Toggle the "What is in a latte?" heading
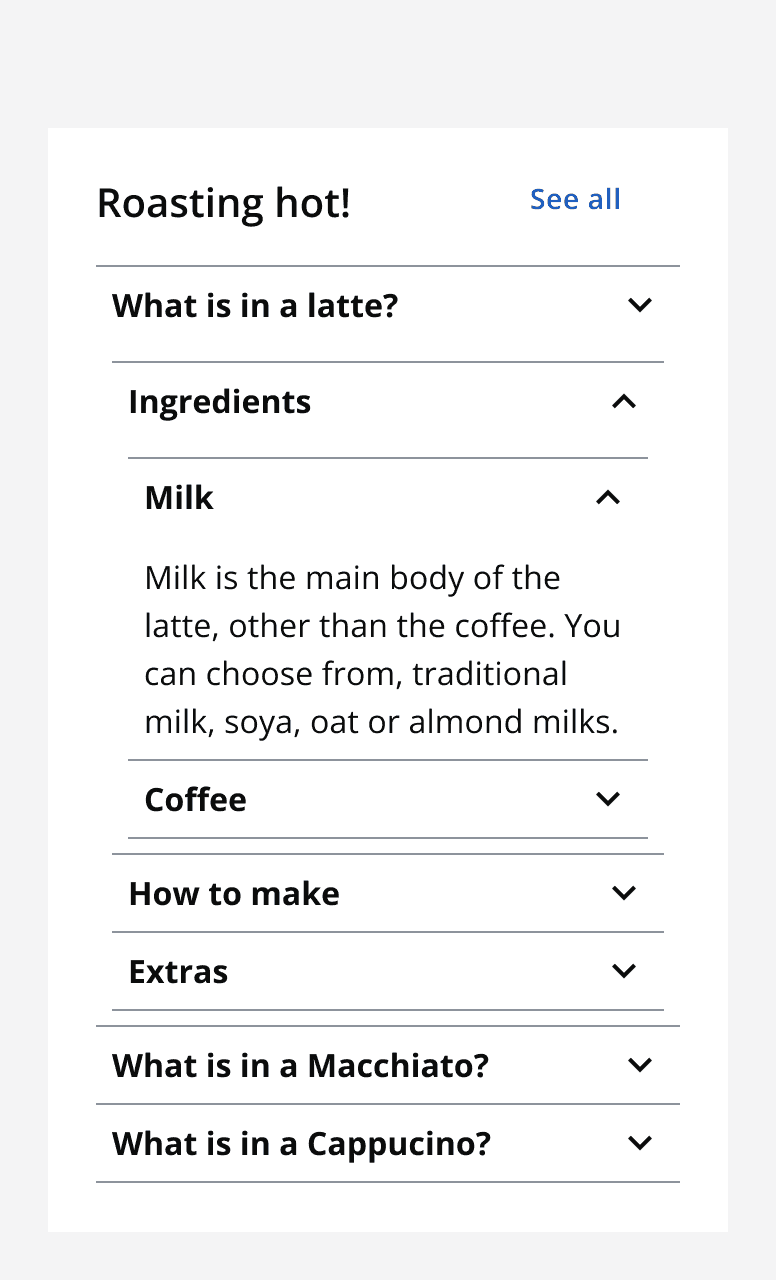Image resolution: width=776 pixels, height=1280 pixels. [255, 305]
